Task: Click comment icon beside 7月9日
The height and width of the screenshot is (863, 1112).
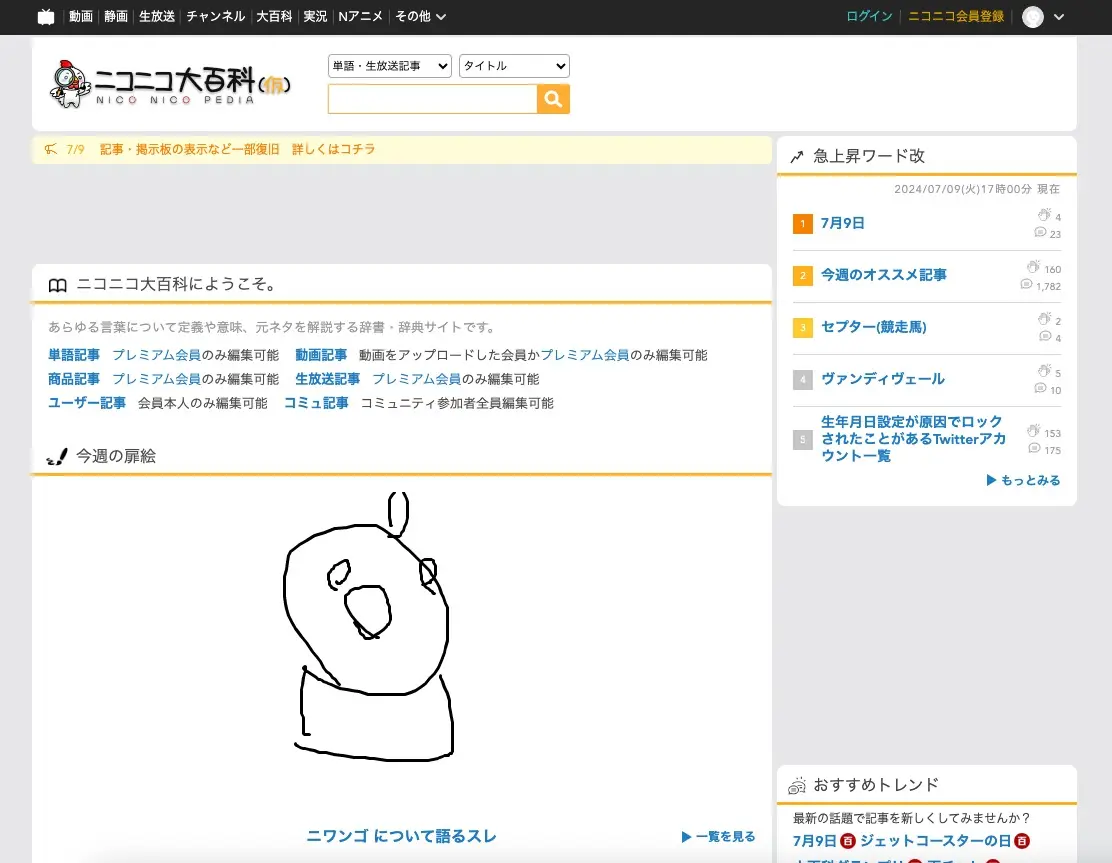Action: pyautogui.click(x=1040, y=233)
